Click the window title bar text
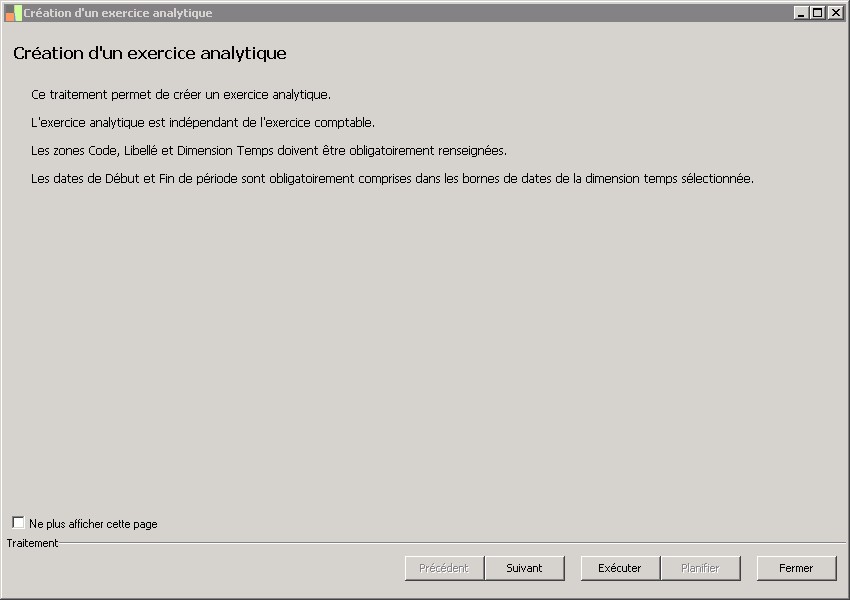This screenshot has width=850, height=600. [x=118, y=13]
